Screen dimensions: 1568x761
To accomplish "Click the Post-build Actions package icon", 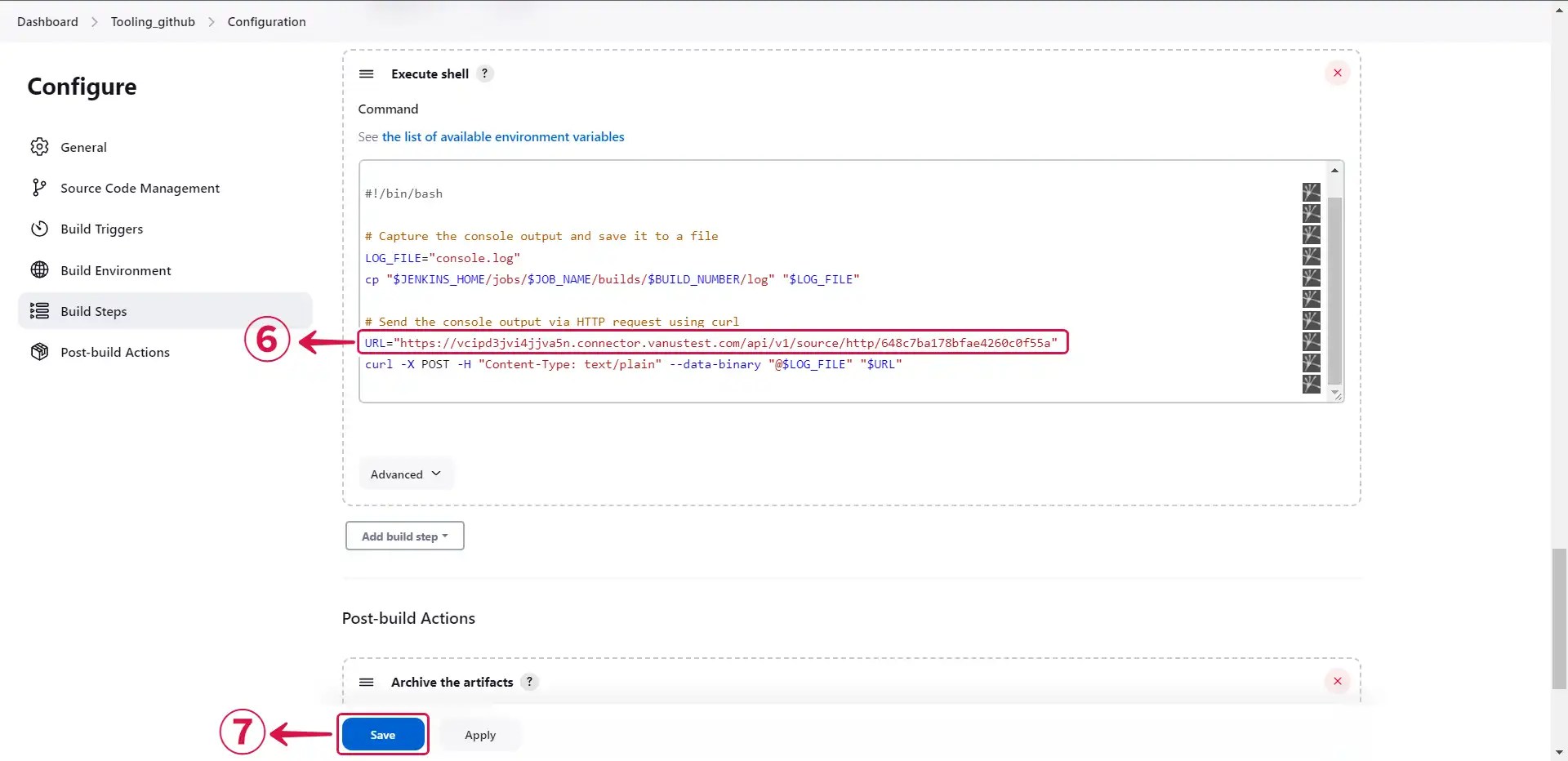I will pos(38,352).
